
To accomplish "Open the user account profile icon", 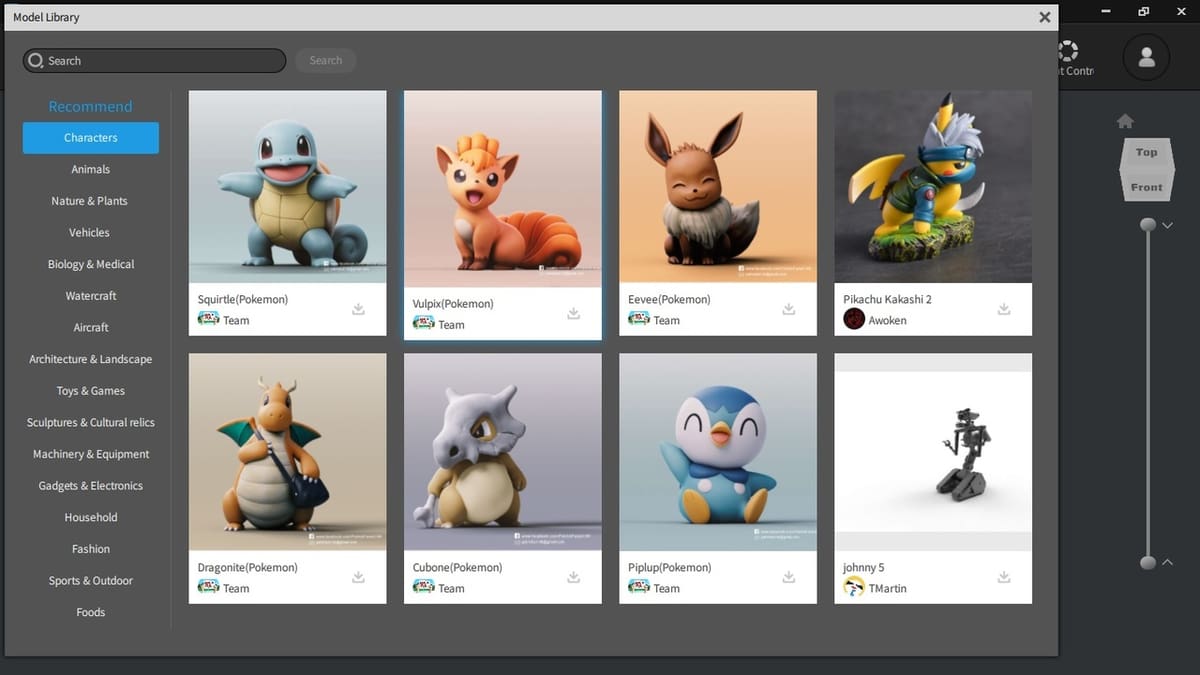I will 1146,58.
